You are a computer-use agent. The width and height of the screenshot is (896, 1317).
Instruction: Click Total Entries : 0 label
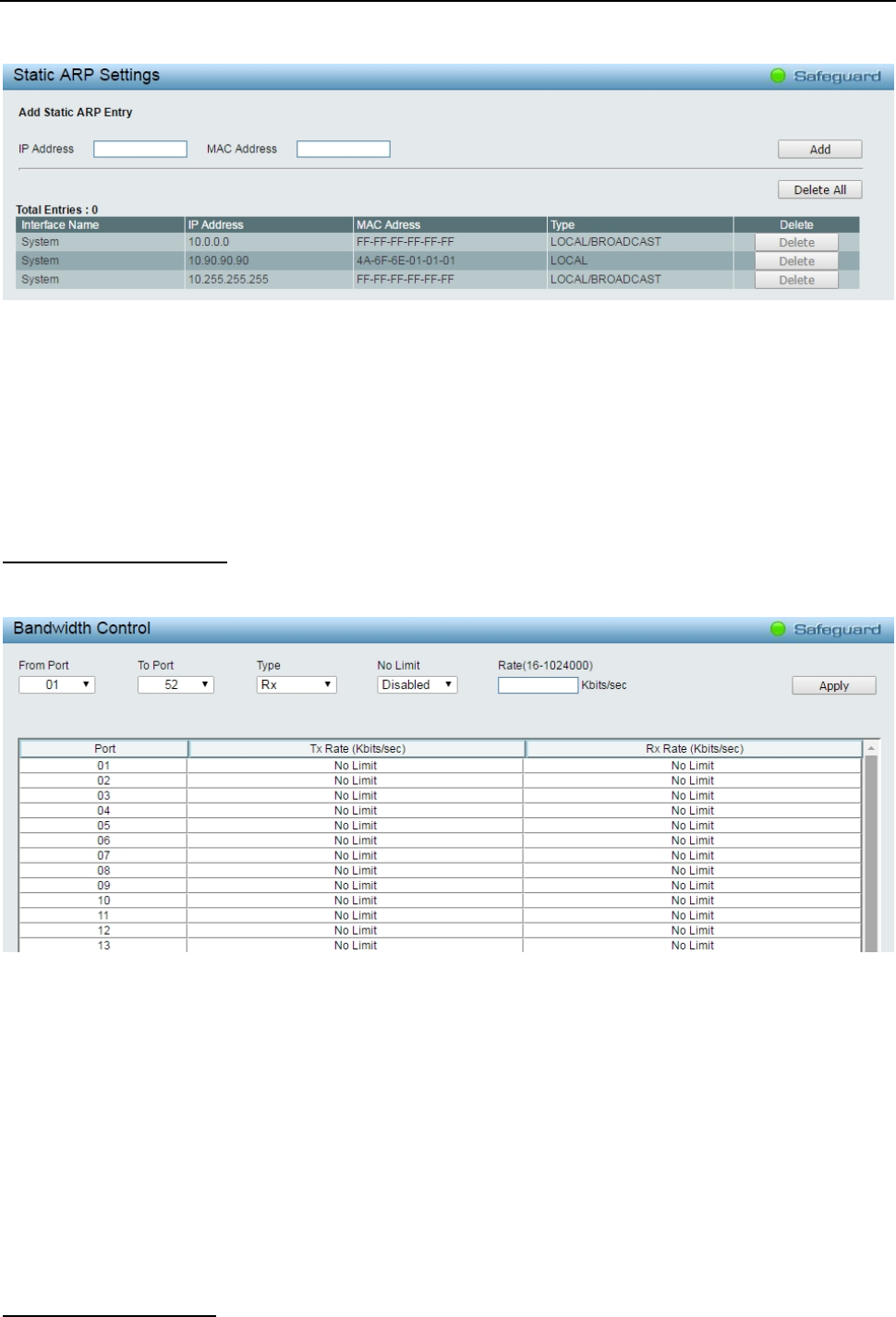point(56,210)
